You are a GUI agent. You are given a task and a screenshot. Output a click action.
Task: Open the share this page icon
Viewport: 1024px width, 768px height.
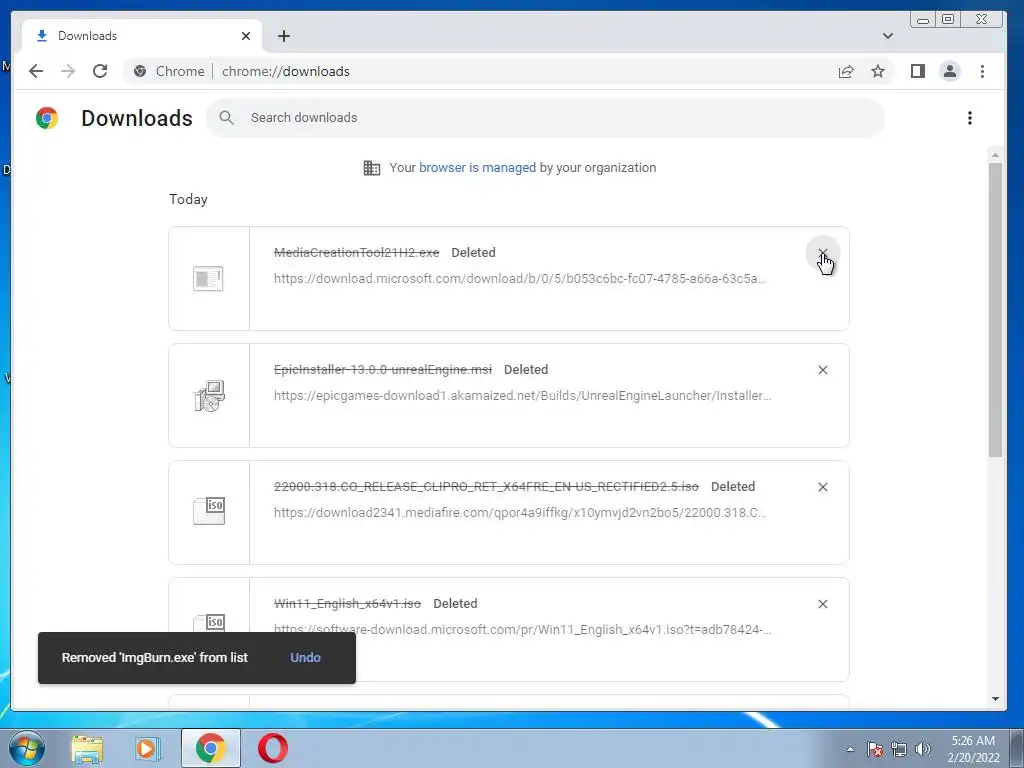846,71
